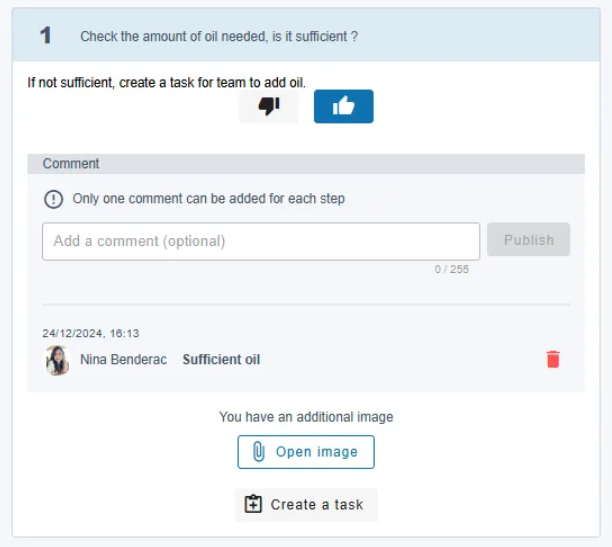This screenshot has width=612, height=547.
Task: Mark step as failed with thumbs down
Action: point(269,106)
